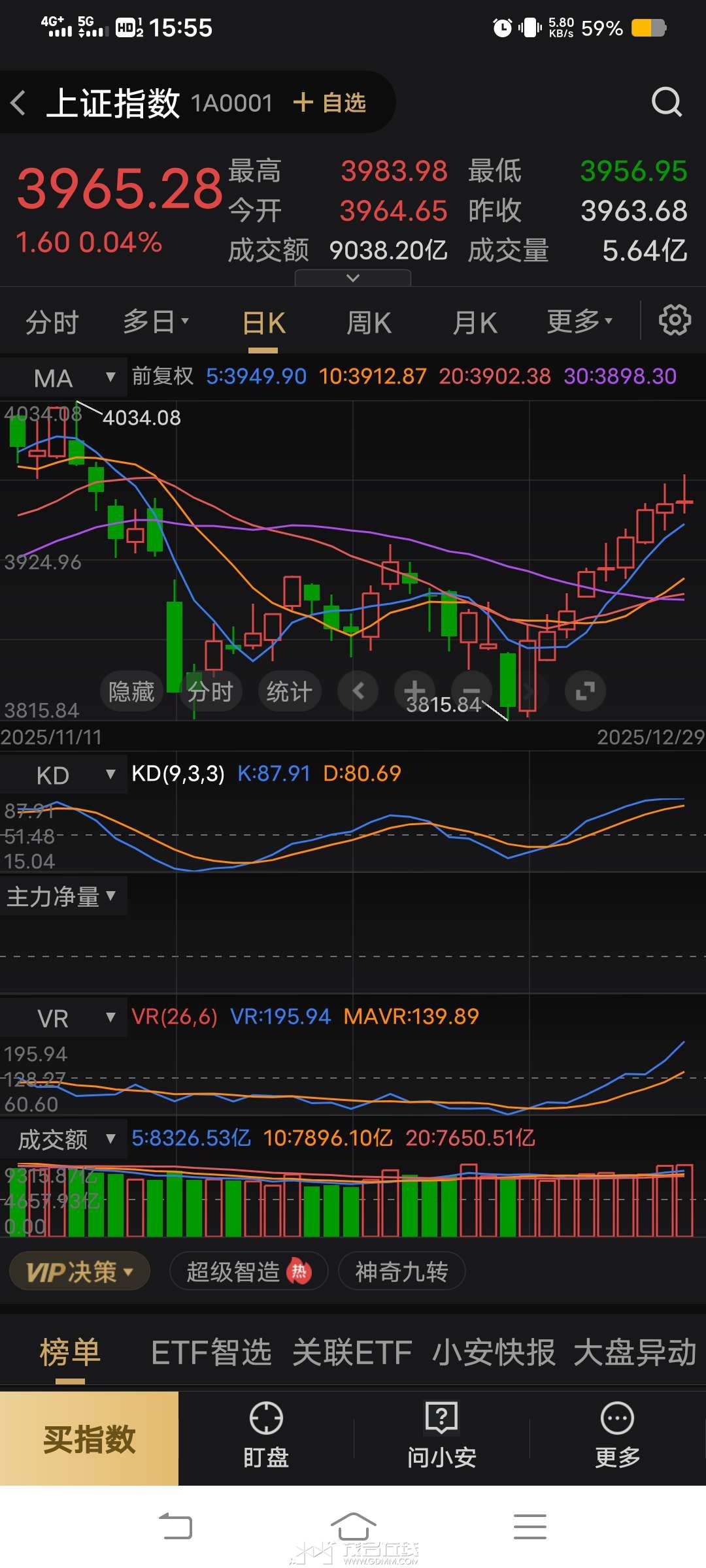This screenshot has width=706, height=1568.
Task: Toggle 统计 statistics mode
Action: point(289,691)
